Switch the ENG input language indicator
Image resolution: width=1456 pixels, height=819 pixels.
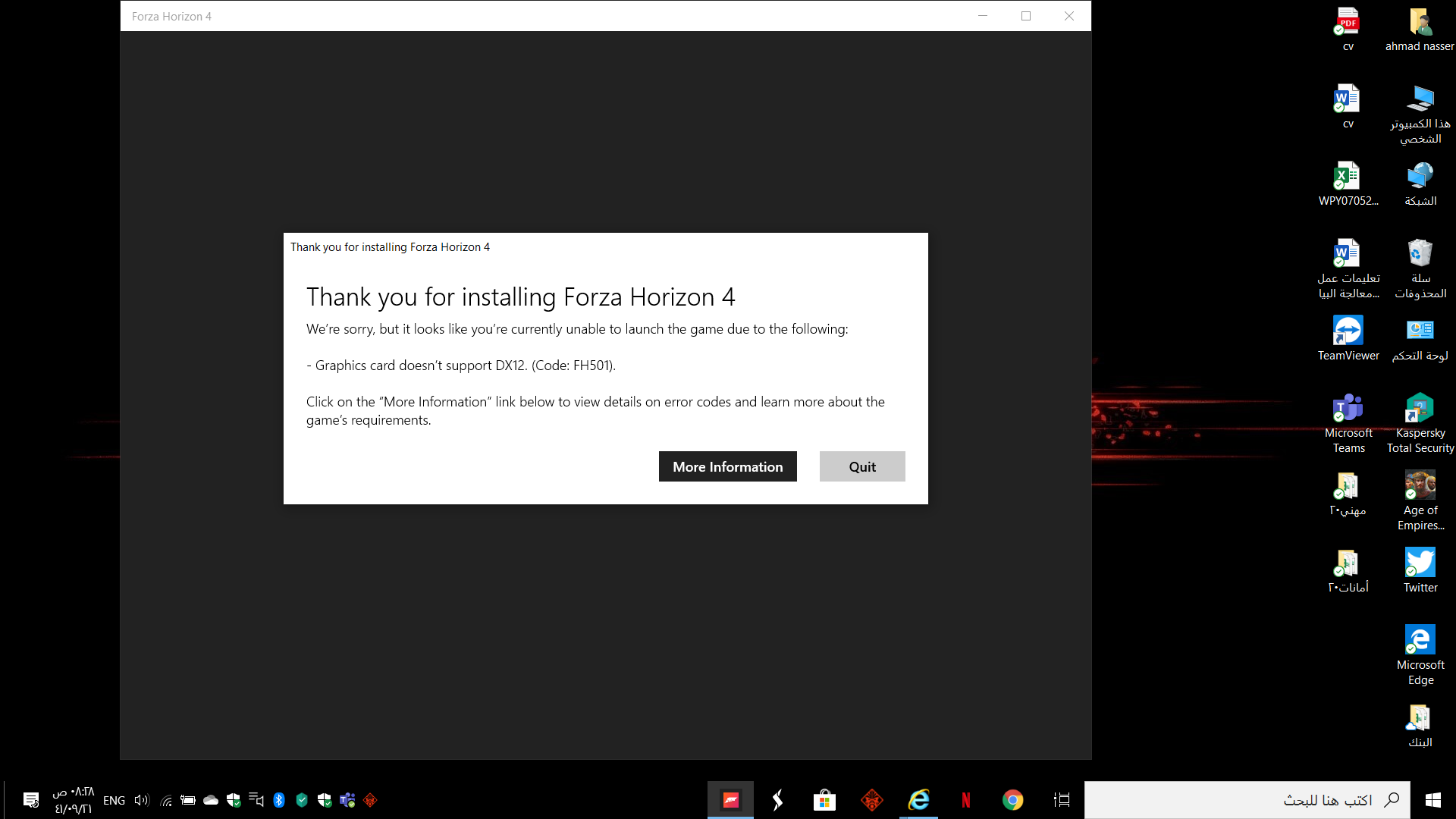pyautogui.click(x=114, y=800)
